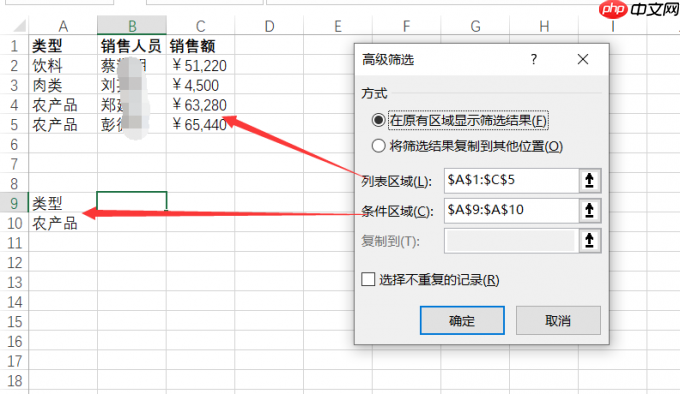This screenshot has height=394, width=680.
Task: Click the 条件区域 range input field
Action: (x=512, y=211)
